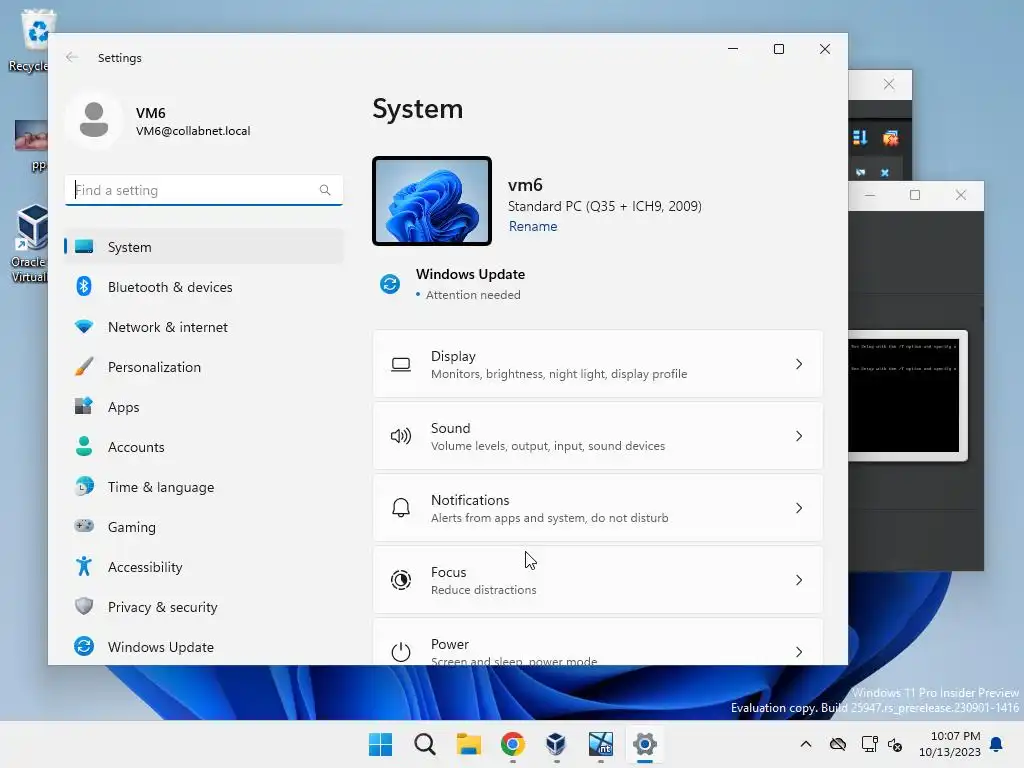Click the Accounts person icon
The height and width of the screenshot is (768, 1024).
click(84, 446)
